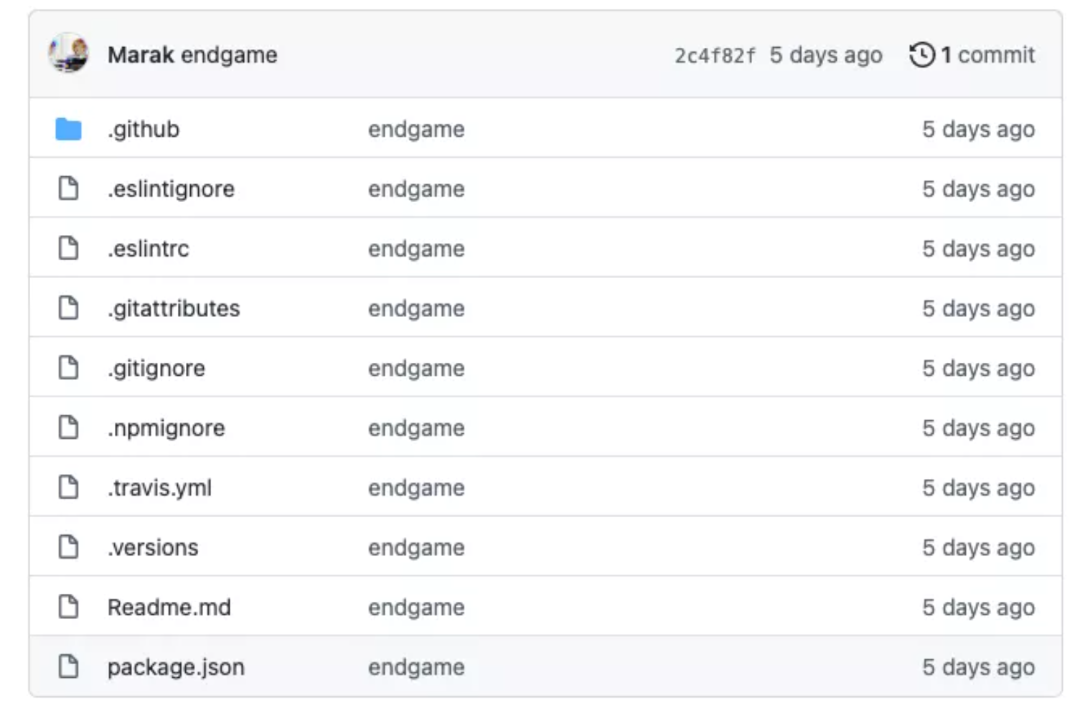
Task: Open commit hash 2c4f82f
Action: 715,55
